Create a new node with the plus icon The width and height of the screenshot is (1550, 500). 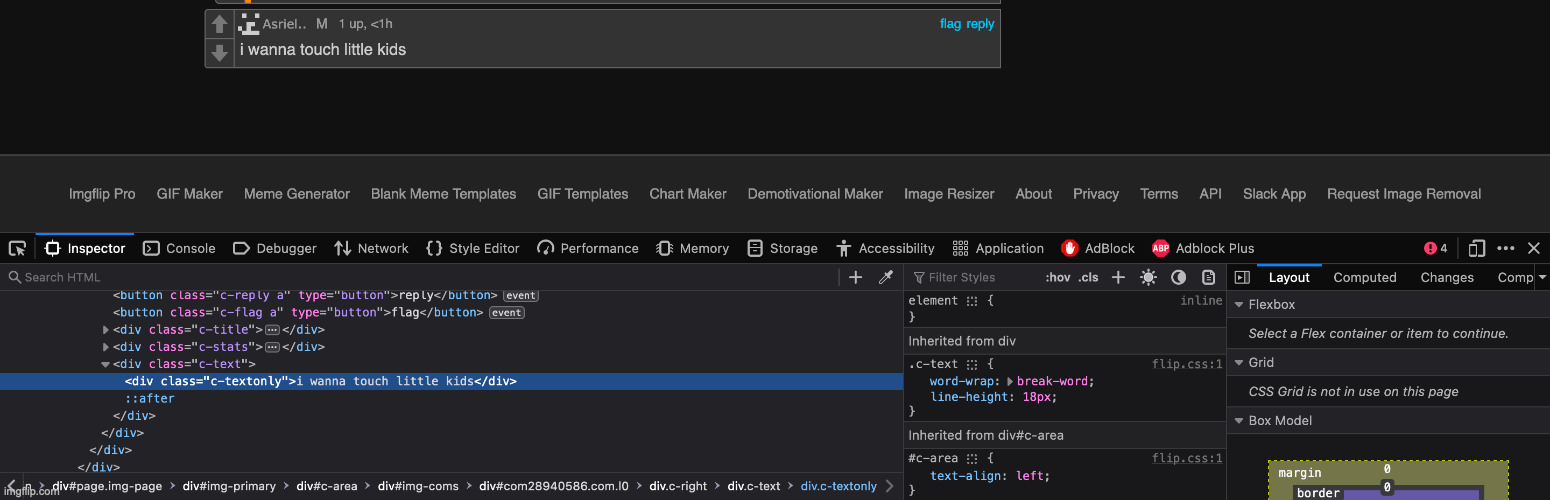855,277
